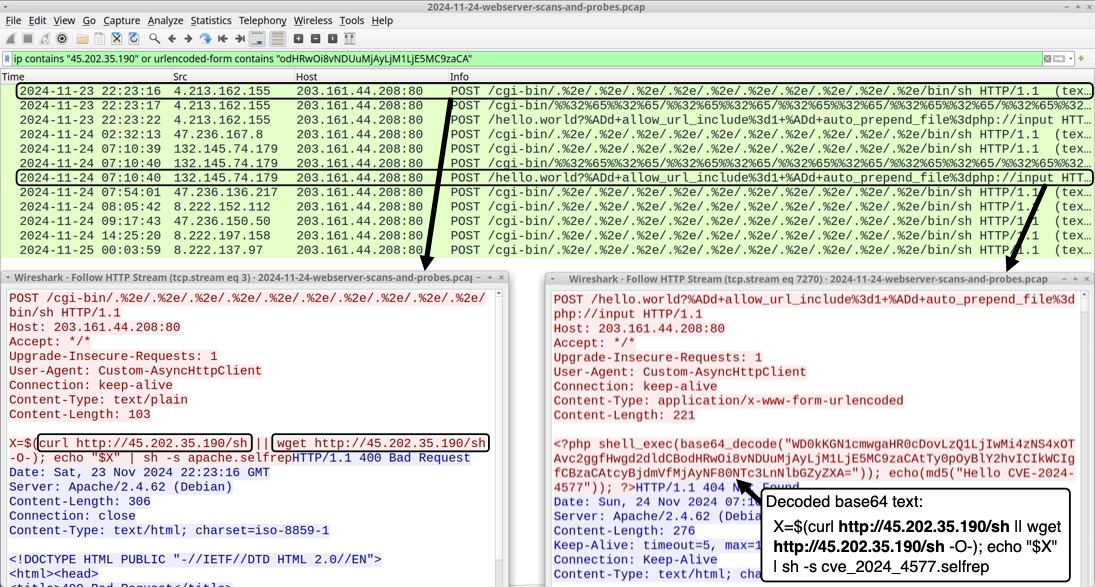Viewport: 1095px width, 587px height.
Task: Go to previous packet arrow icon
Action: pyautogui.click(x=172, y=39)
